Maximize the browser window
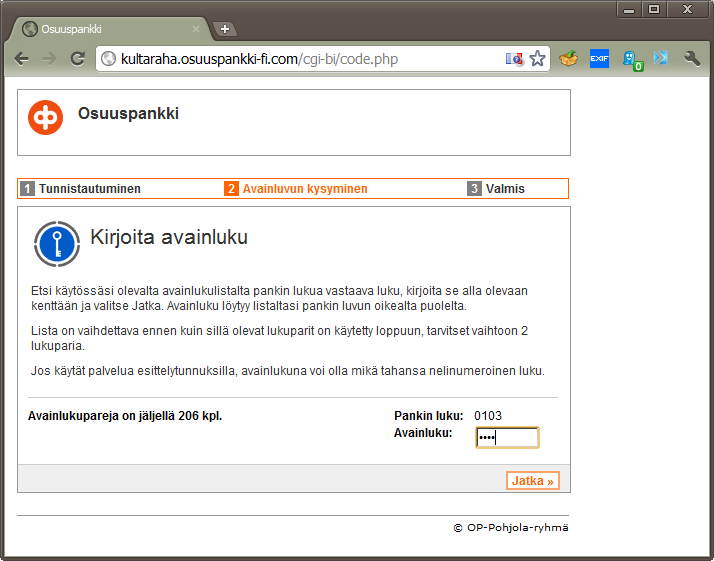Screen dimensions: 714x561 click(x=654, y=10)
